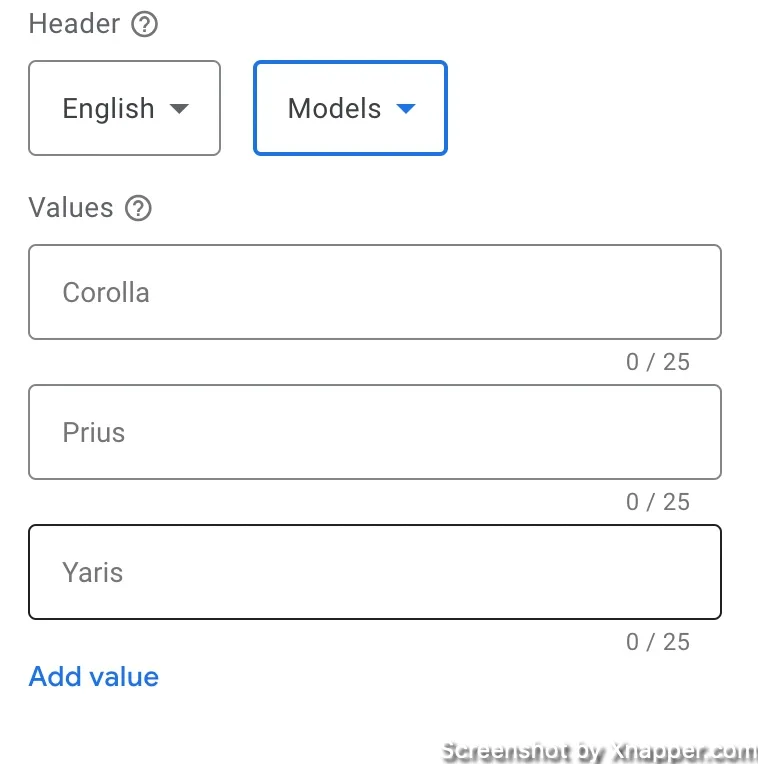Click the Yaris placeholder text
Viewport: 758px width, 764px height.
(x=93, y=572)
